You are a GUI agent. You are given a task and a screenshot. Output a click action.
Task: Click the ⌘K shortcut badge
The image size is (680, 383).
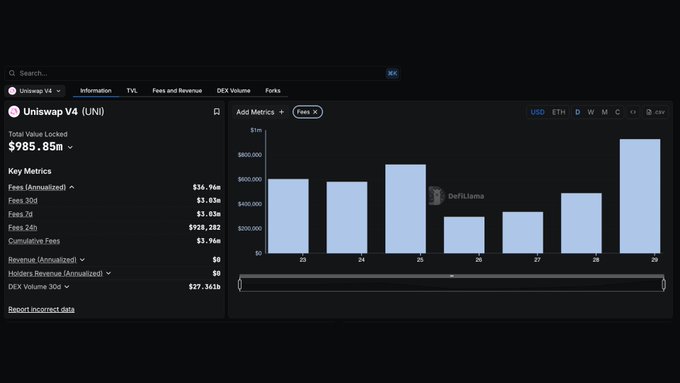pyautogui.click(x=392, y=73)
